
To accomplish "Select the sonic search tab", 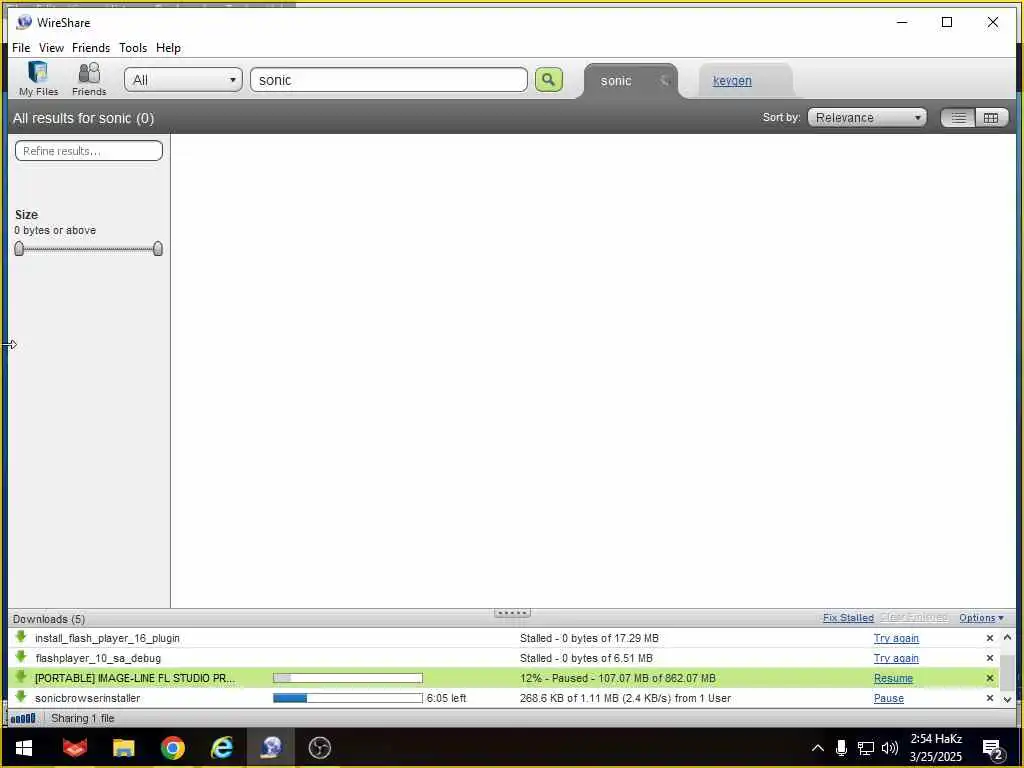I will pyautogui.click(x=616, y=81).
